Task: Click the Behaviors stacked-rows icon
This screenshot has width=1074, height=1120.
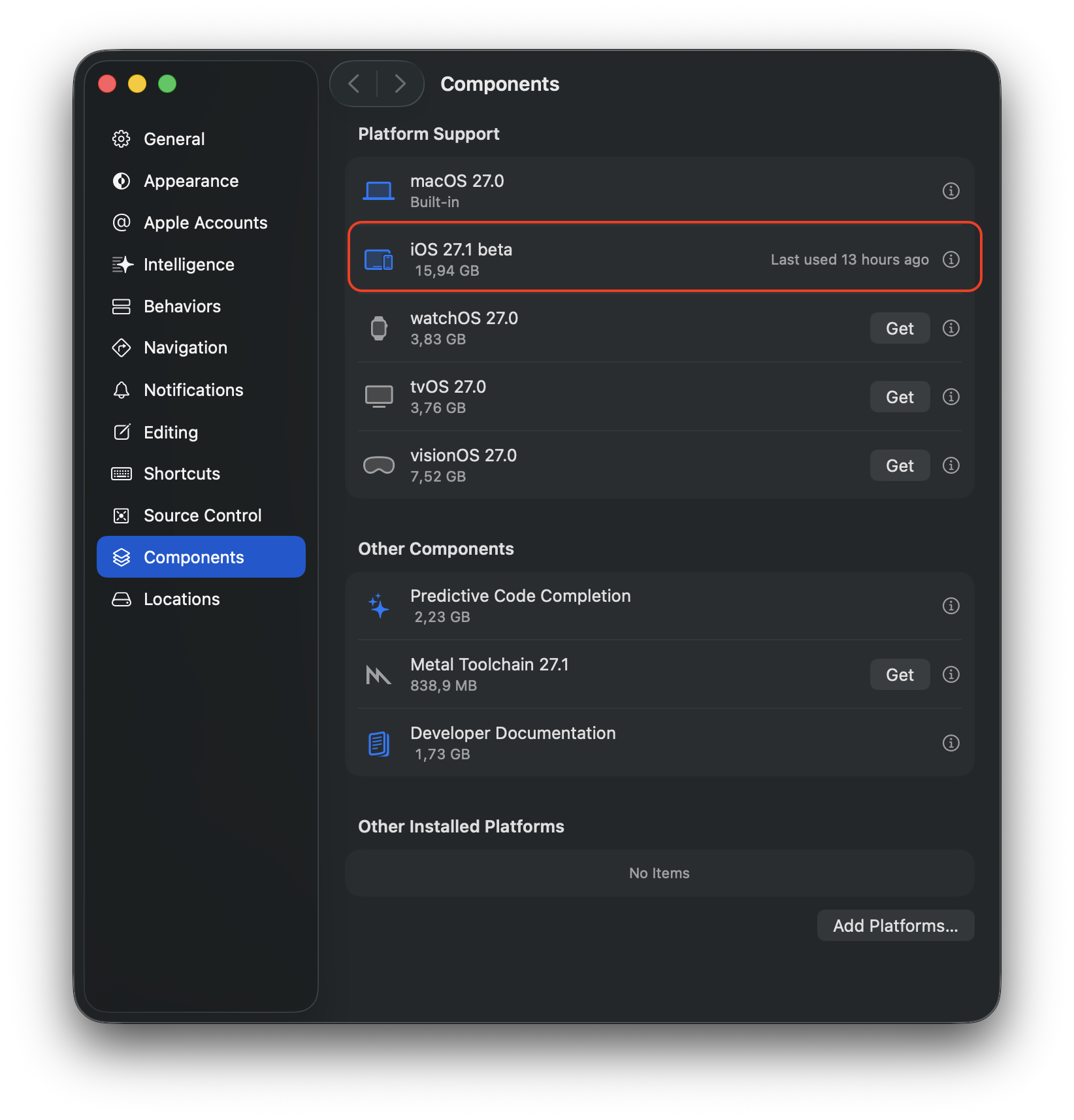Action: (x=122, y=306)
